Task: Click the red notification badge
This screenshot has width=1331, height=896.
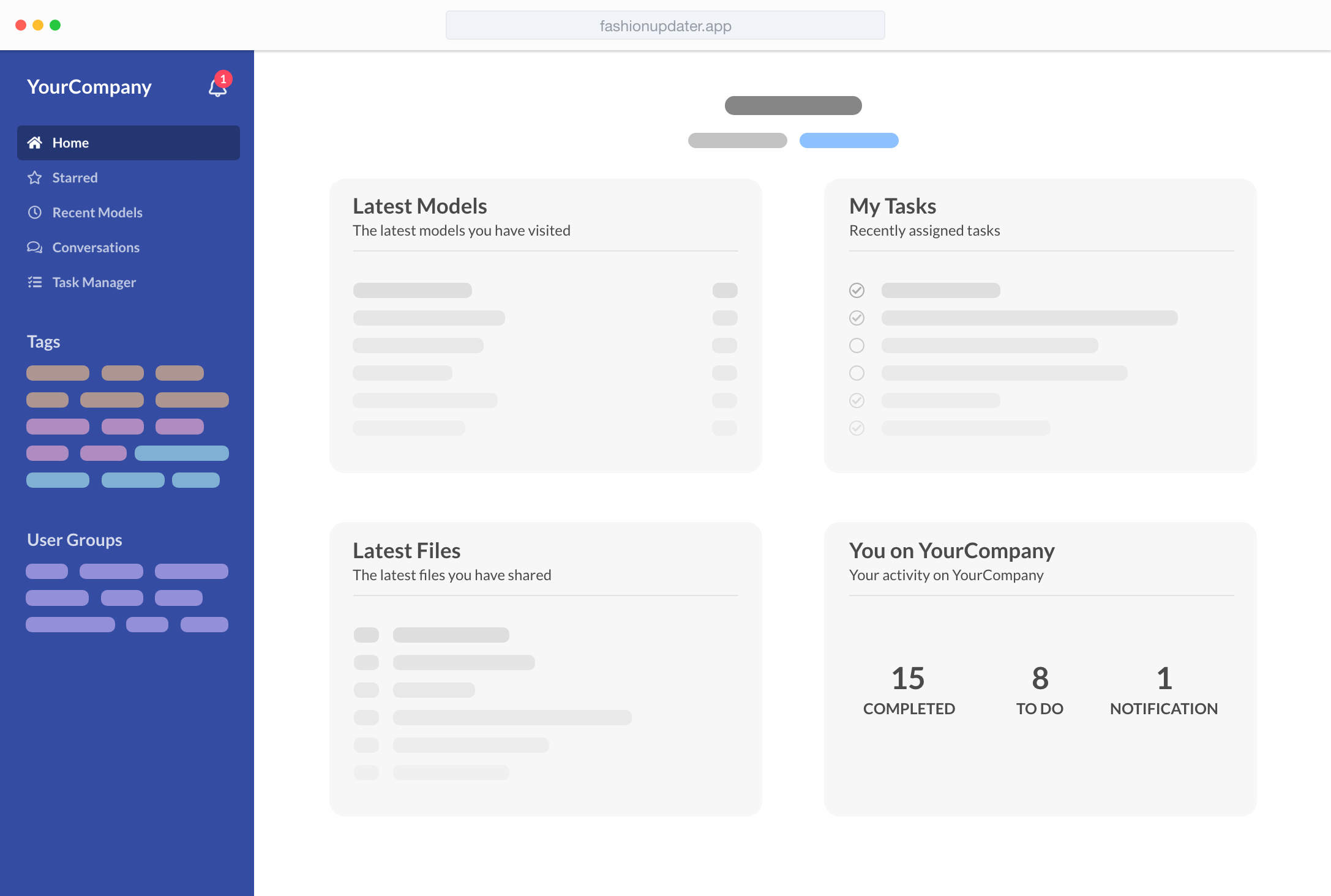Action: pyautogui.click(x=223, y=79)
